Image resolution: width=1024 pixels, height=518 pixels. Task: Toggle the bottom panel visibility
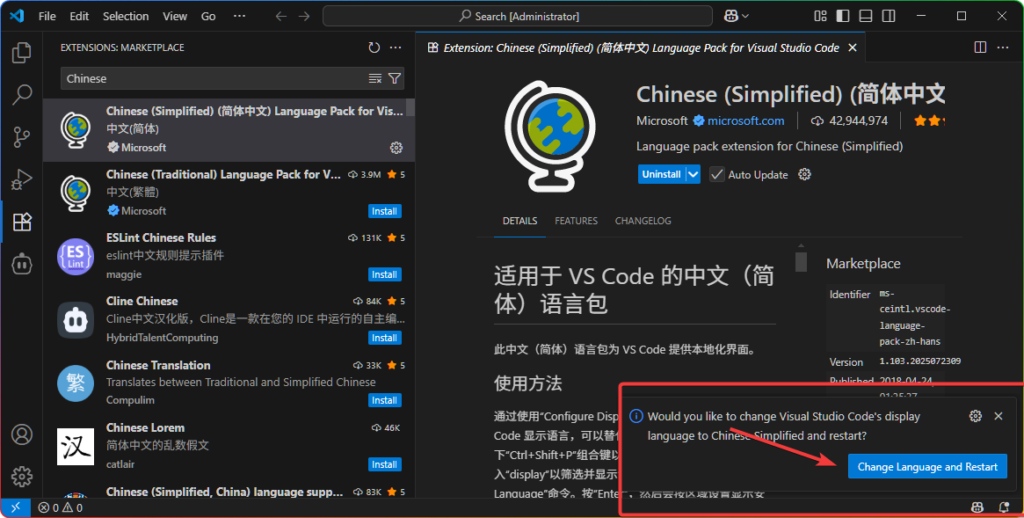[866, 16]
